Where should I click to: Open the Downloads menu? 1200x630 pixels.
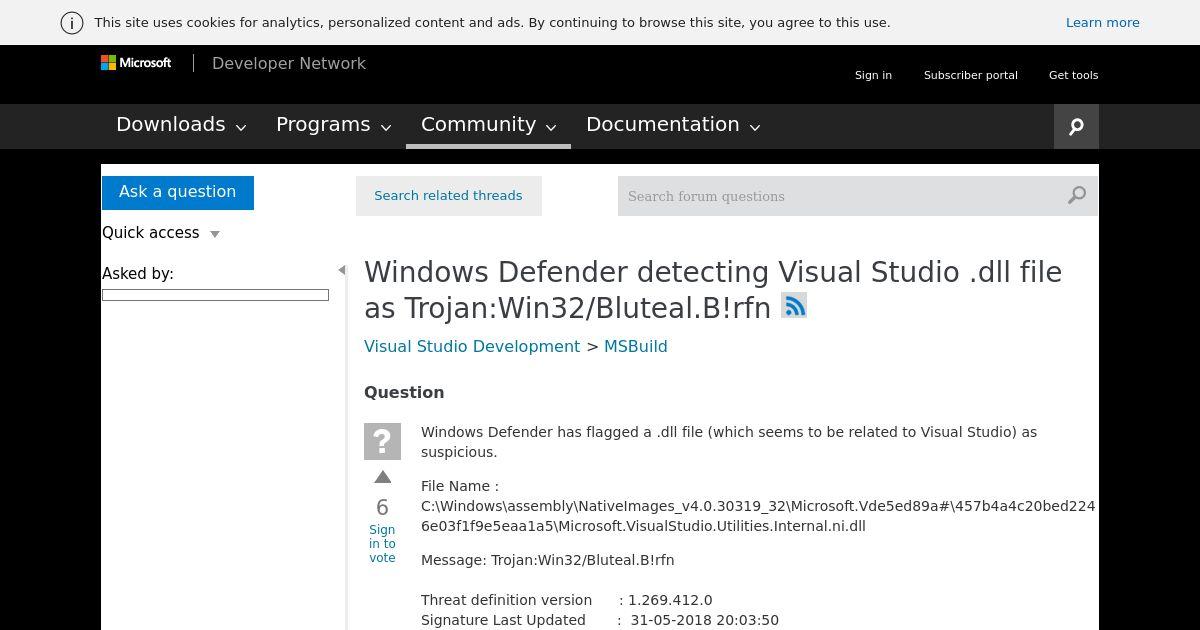click(181, 125)
